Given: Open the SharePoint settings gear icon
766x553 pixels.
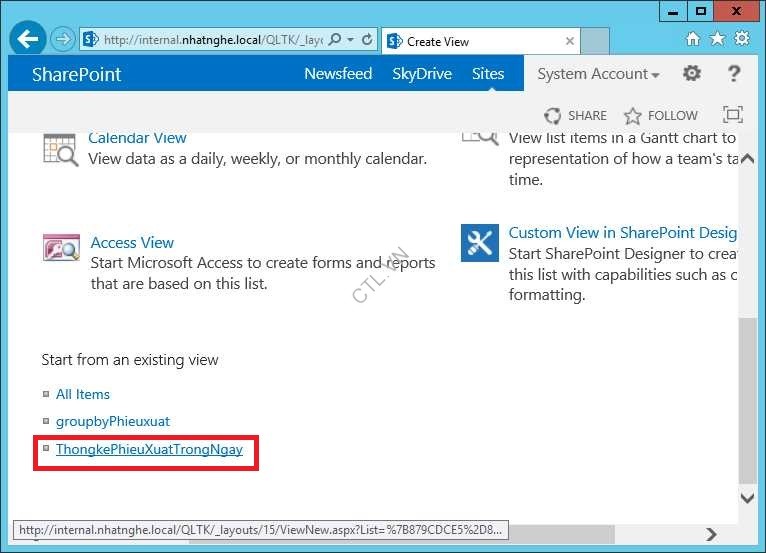Looking at the screenshot, I should tap(691, 74).
